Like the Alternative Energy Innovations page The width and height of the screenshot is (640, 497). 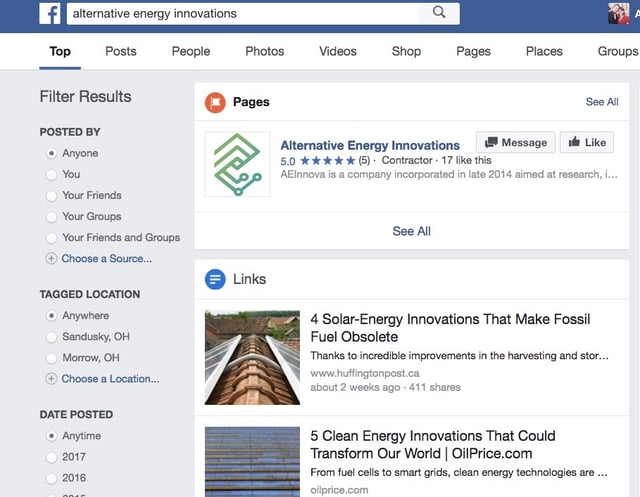[x=587, y=143]
